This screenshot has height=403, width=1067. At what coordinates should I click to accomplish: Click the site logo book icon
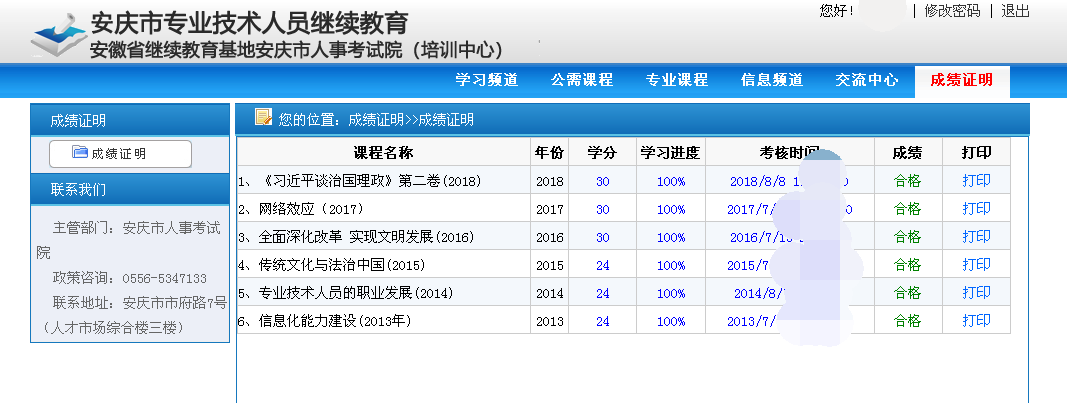[58, 36]
